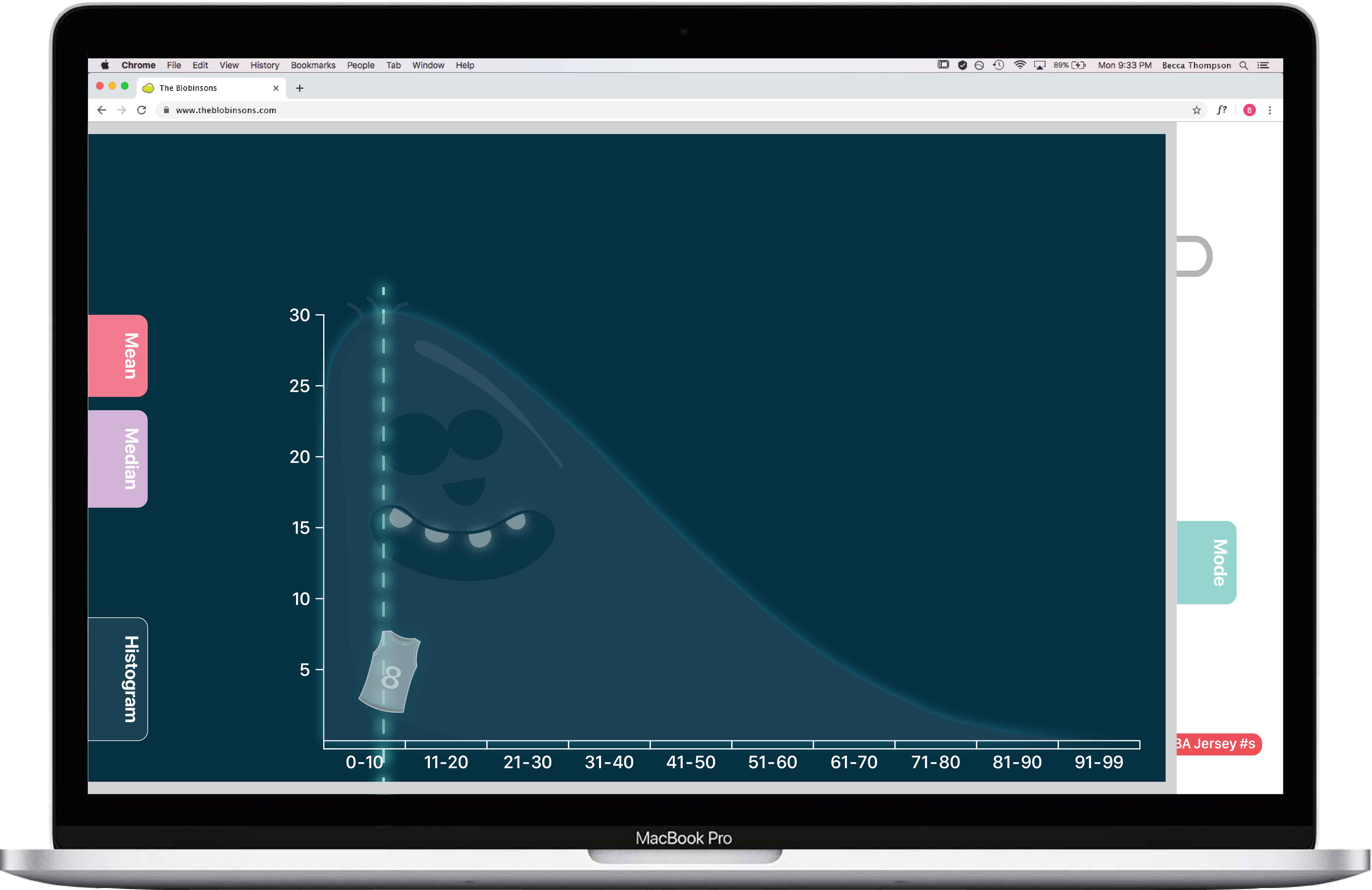Click the 61-70 axis label
This screenshot has height=890, width=1372.
pyautogui.click(x=854, y=762)
